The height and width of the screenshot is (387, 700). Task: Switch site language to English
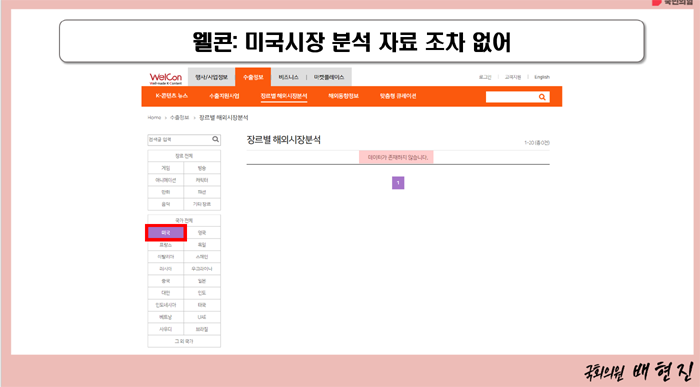542,77
